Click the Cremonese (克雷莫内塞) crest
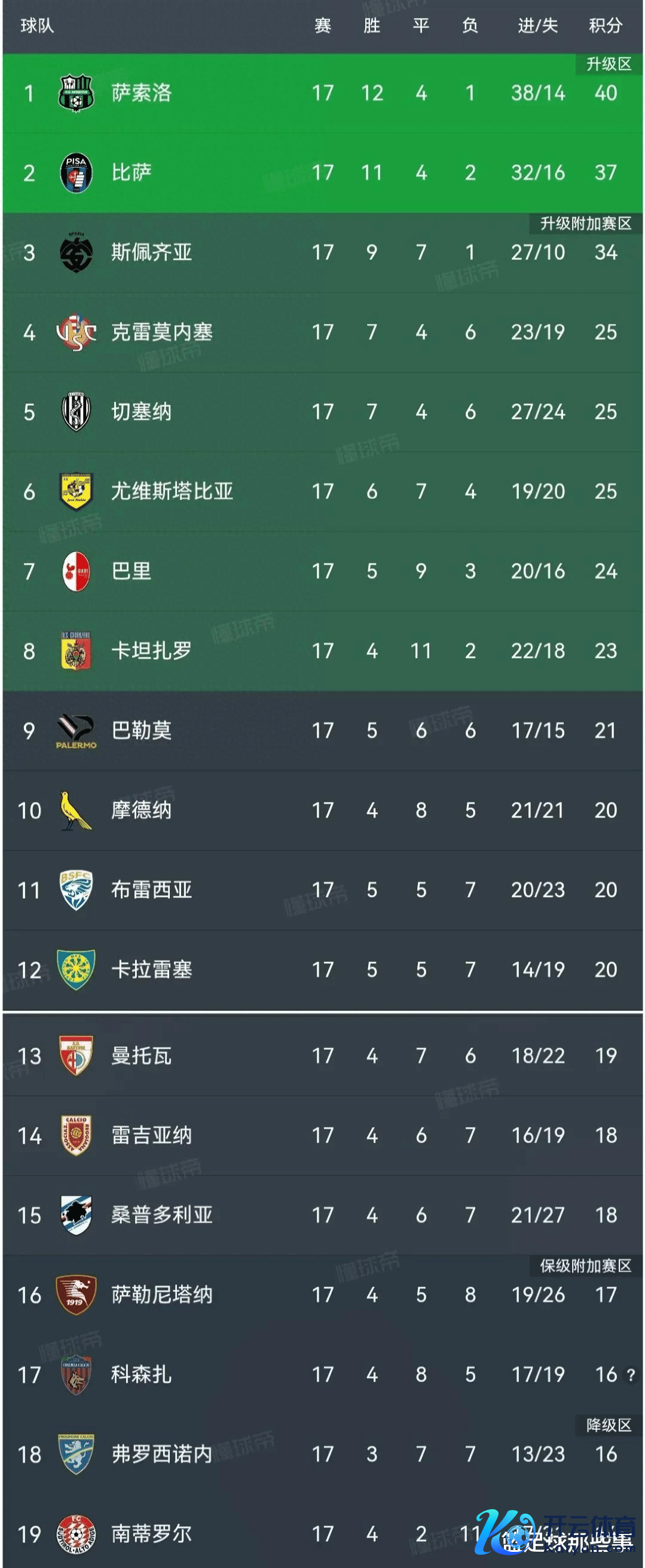Screen dimensions: 645x1568 75,332
